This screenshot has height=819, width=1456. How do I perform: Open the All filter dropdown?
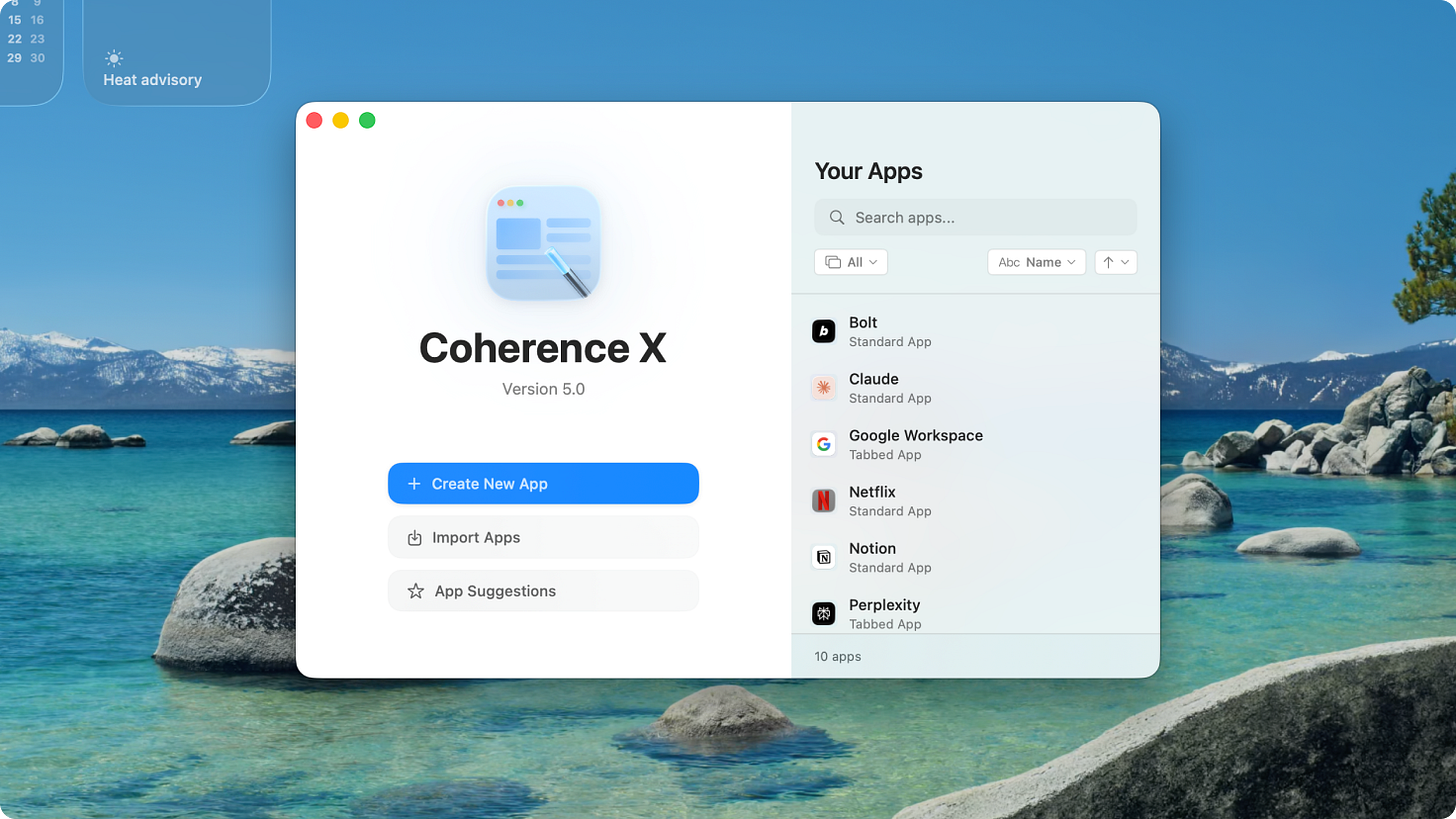pos(851,262)
